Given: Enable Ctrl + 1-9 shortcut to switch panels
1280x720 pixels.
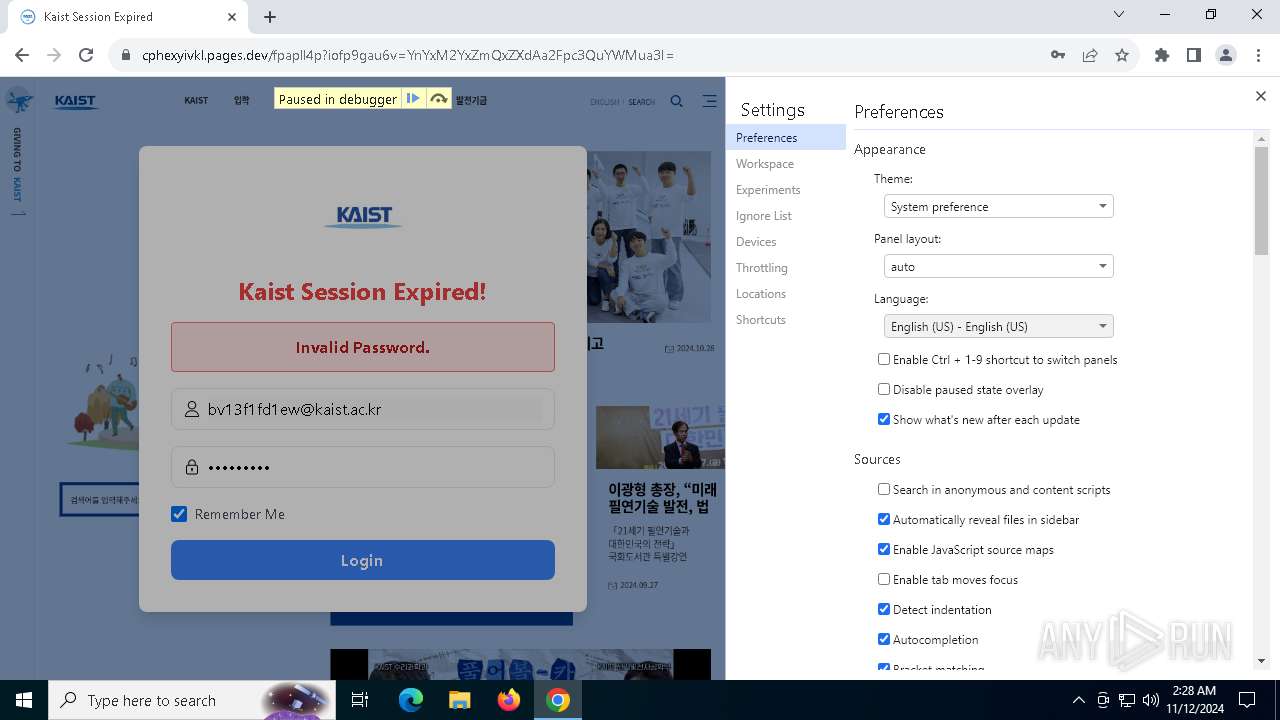Looking at the screenshot, I should tap(884, 359).
